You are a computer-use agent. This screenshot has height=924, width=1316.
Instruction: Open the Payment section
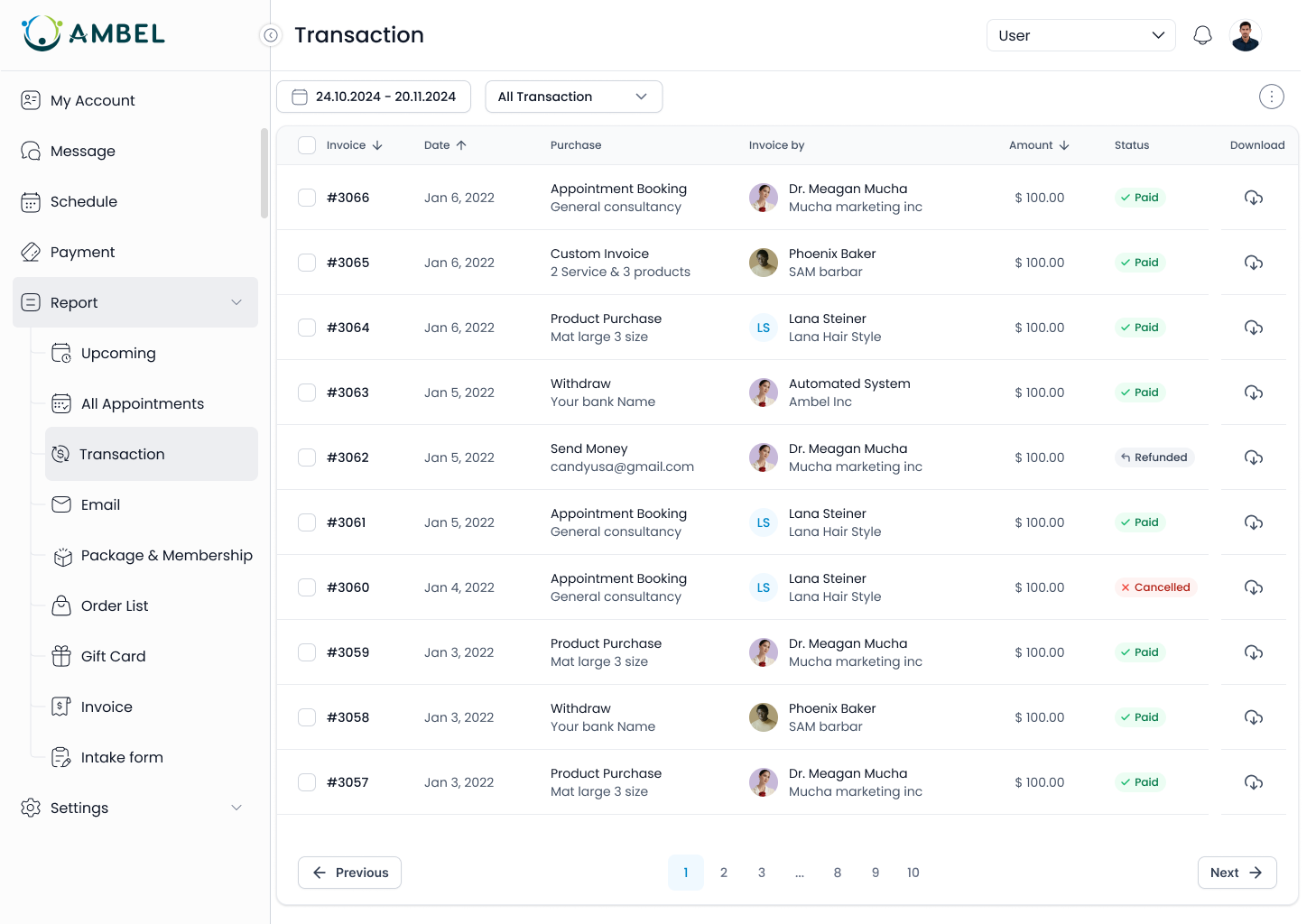point(82,252)
